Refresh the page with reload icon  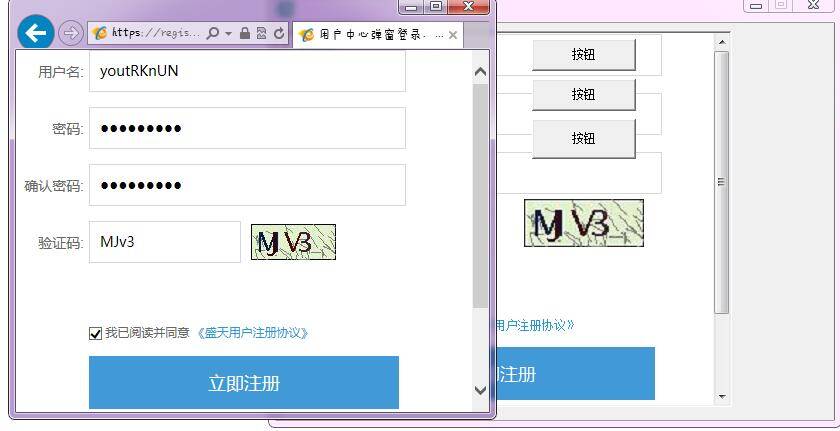click(x=279, y=33)
